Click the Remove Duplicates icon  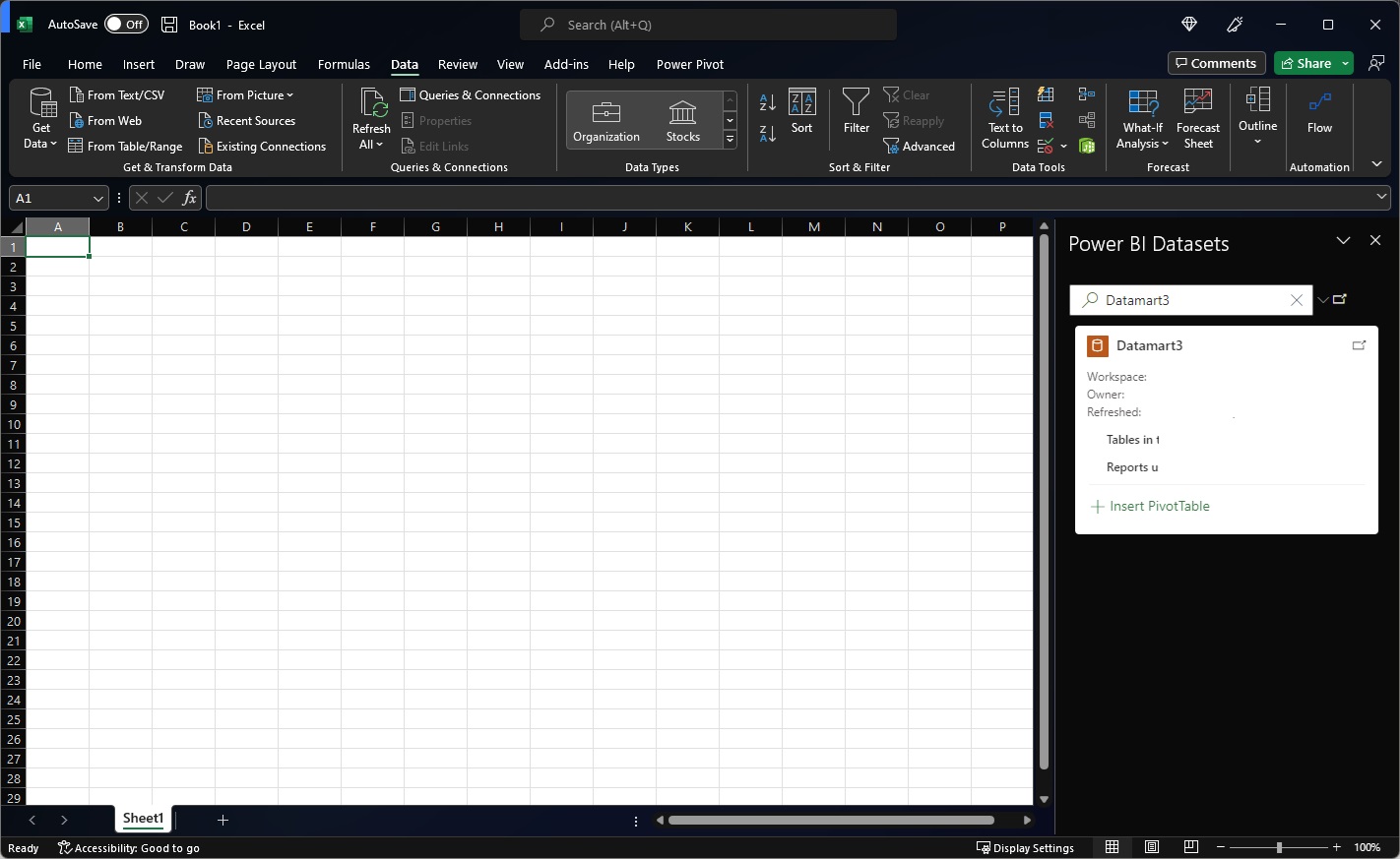coord(1046,120)
